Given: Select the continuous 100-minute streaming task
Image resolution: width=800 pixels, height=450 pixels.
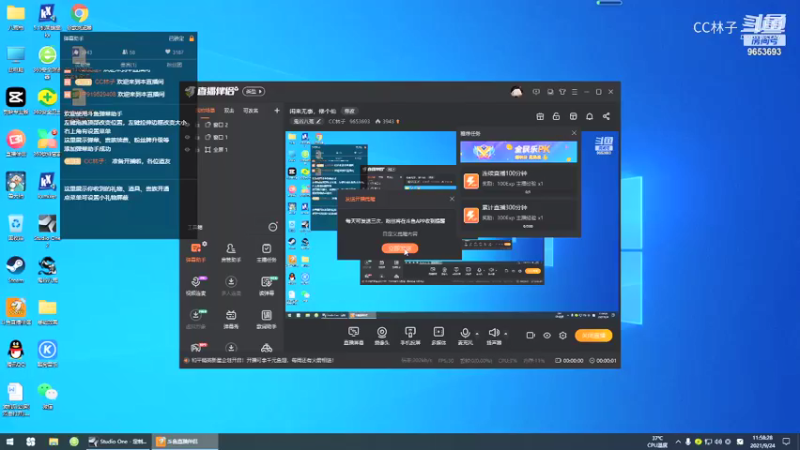Looking at the screenshot, I should point(519,181).
